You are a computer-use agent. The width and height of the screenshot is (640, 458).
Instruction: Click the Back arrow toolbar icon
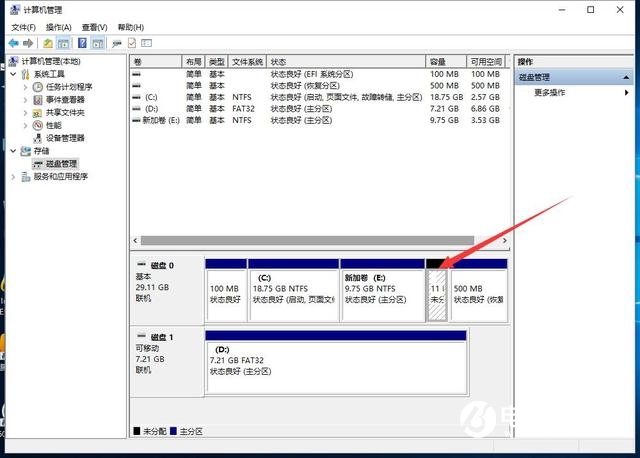tap(14, 44)
